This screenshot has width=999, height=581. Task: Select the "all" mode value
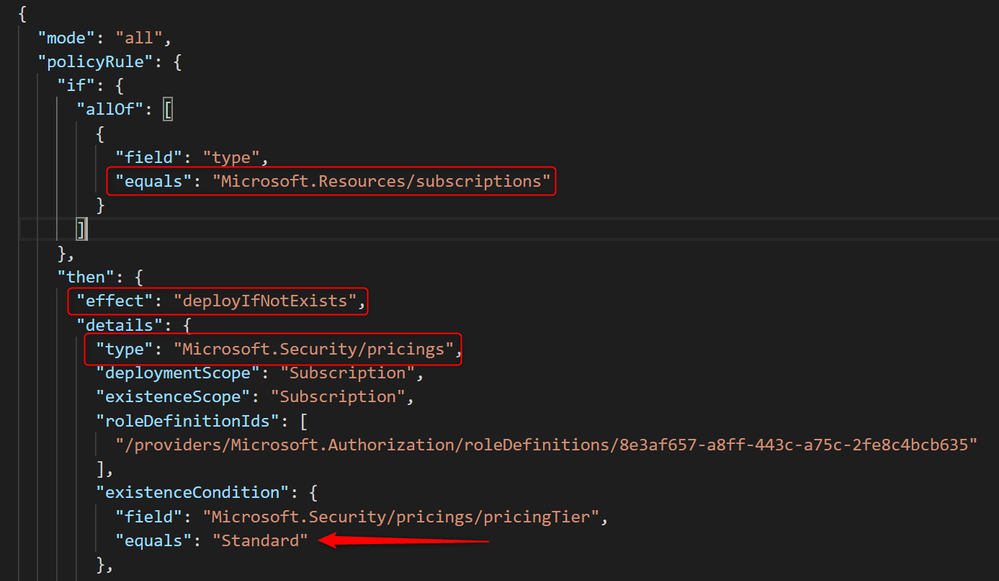(139, 38)
